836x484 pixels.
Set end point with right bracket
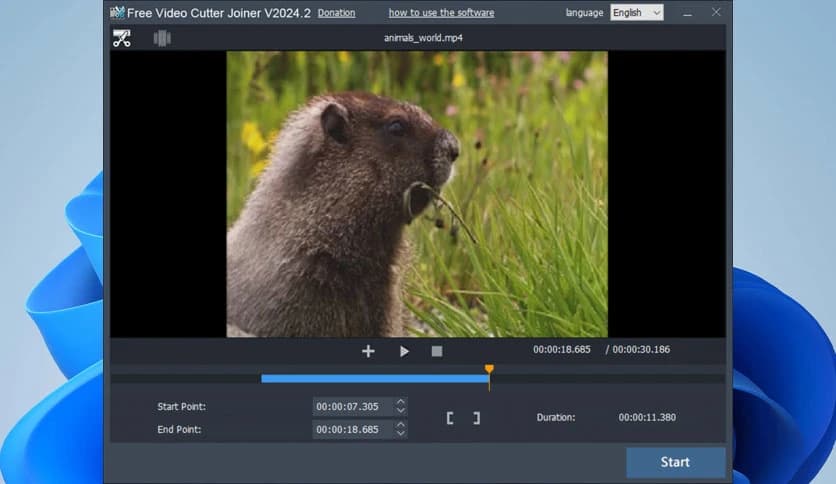tap(477, 418)
